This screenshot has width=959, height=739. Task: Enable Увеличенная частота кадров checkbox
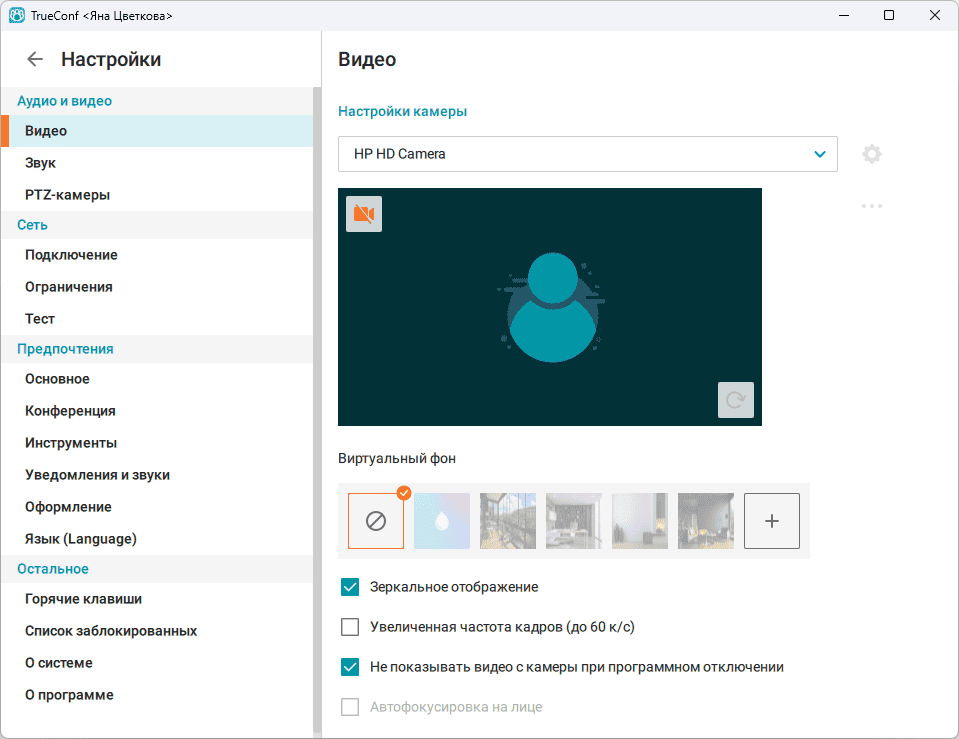[350, 627]
